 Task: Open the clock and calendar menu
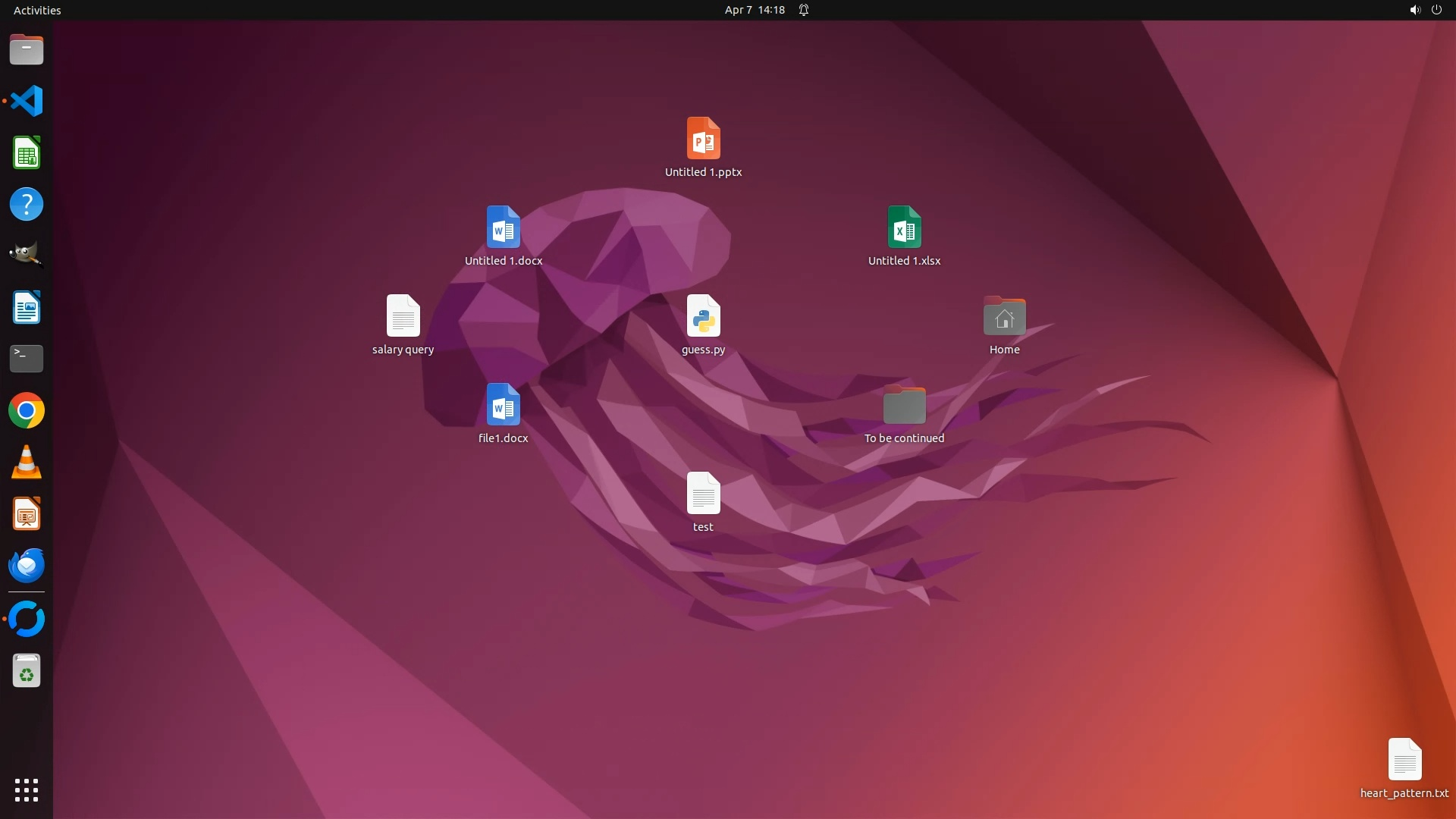pos(754,10)
